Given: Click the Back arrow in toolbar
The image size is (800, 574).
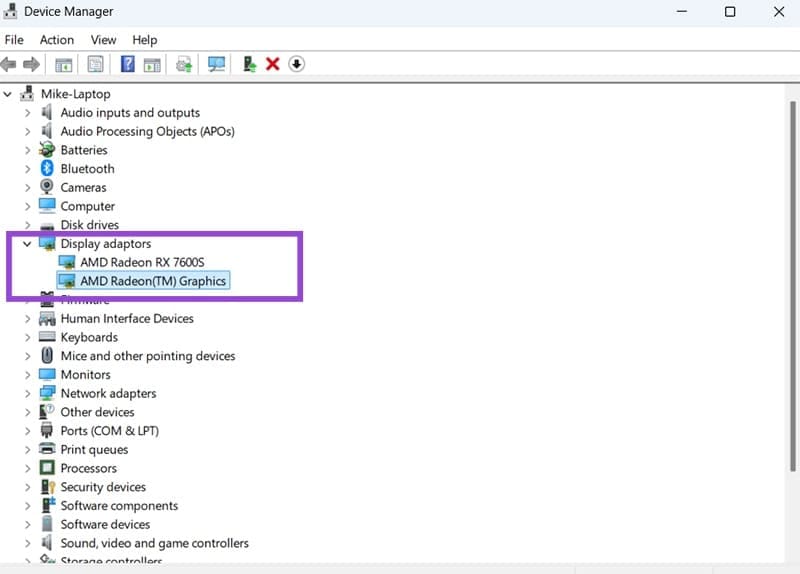Looking at the screenshot, I should (9, 64).
